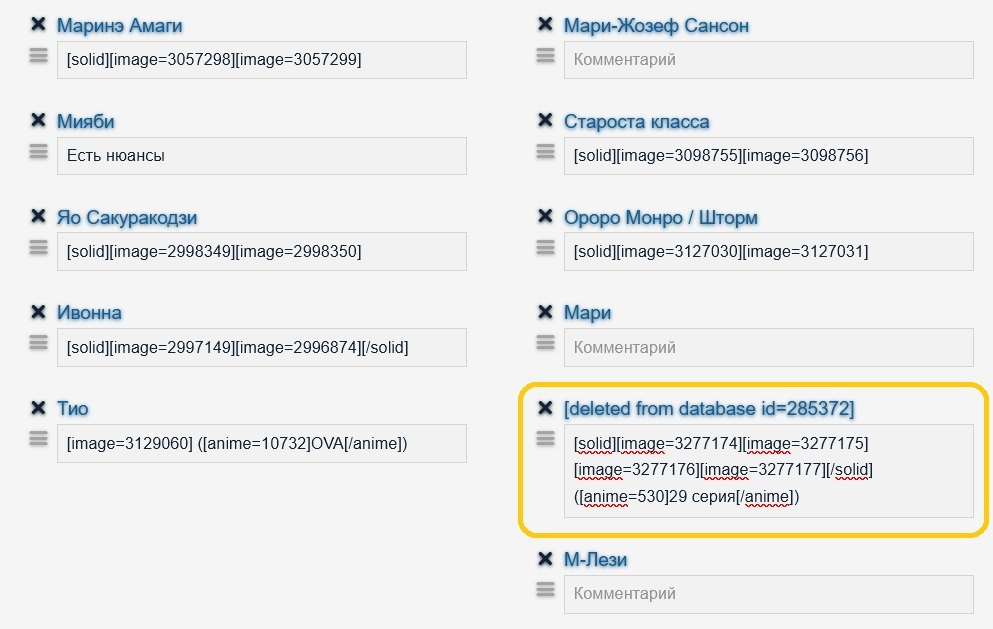The image size is (993, 629).
Task: Click the multiline comment with 29 серия
Action: coord(768,470)
